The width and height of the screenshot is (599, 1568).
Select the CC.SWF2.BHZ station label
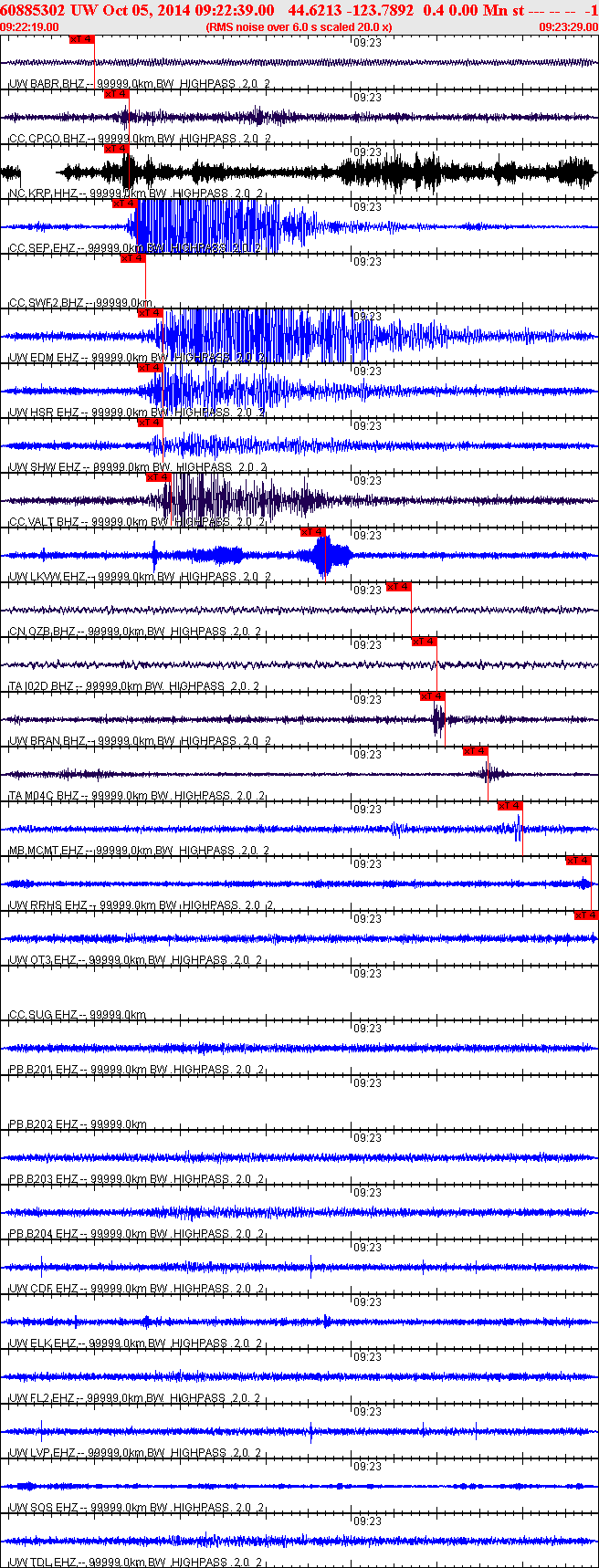pyautogui.click(x=80, y=303)
